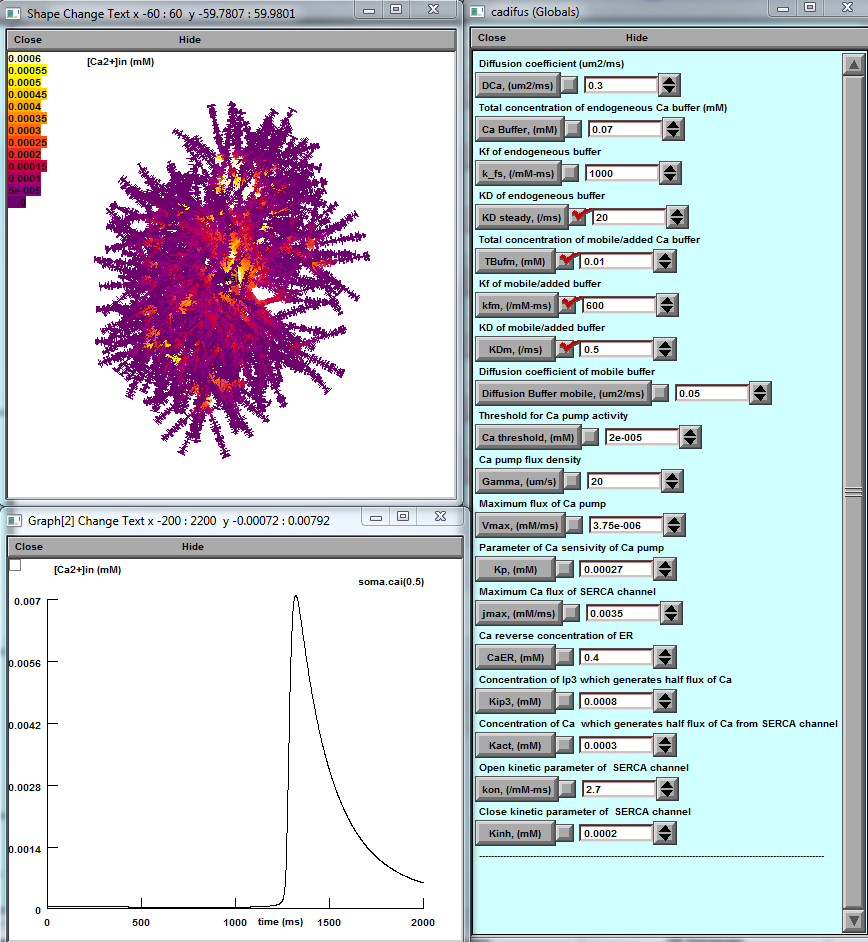Toggle the TBufm default checkbox
This screenshot has width=868, height=942.
[x=567, y=261]
